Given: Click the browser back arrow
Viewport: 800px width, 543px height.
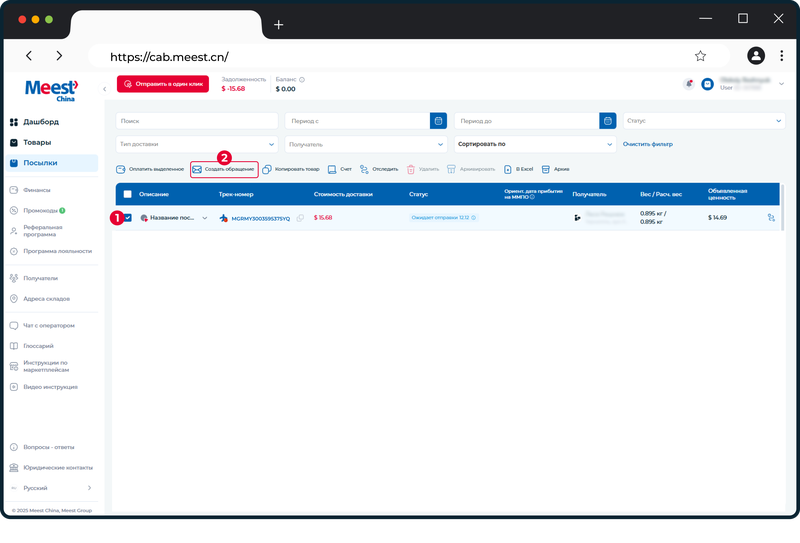Looking at the screenshot, I should pyautogui.click(x=29, y=56).
